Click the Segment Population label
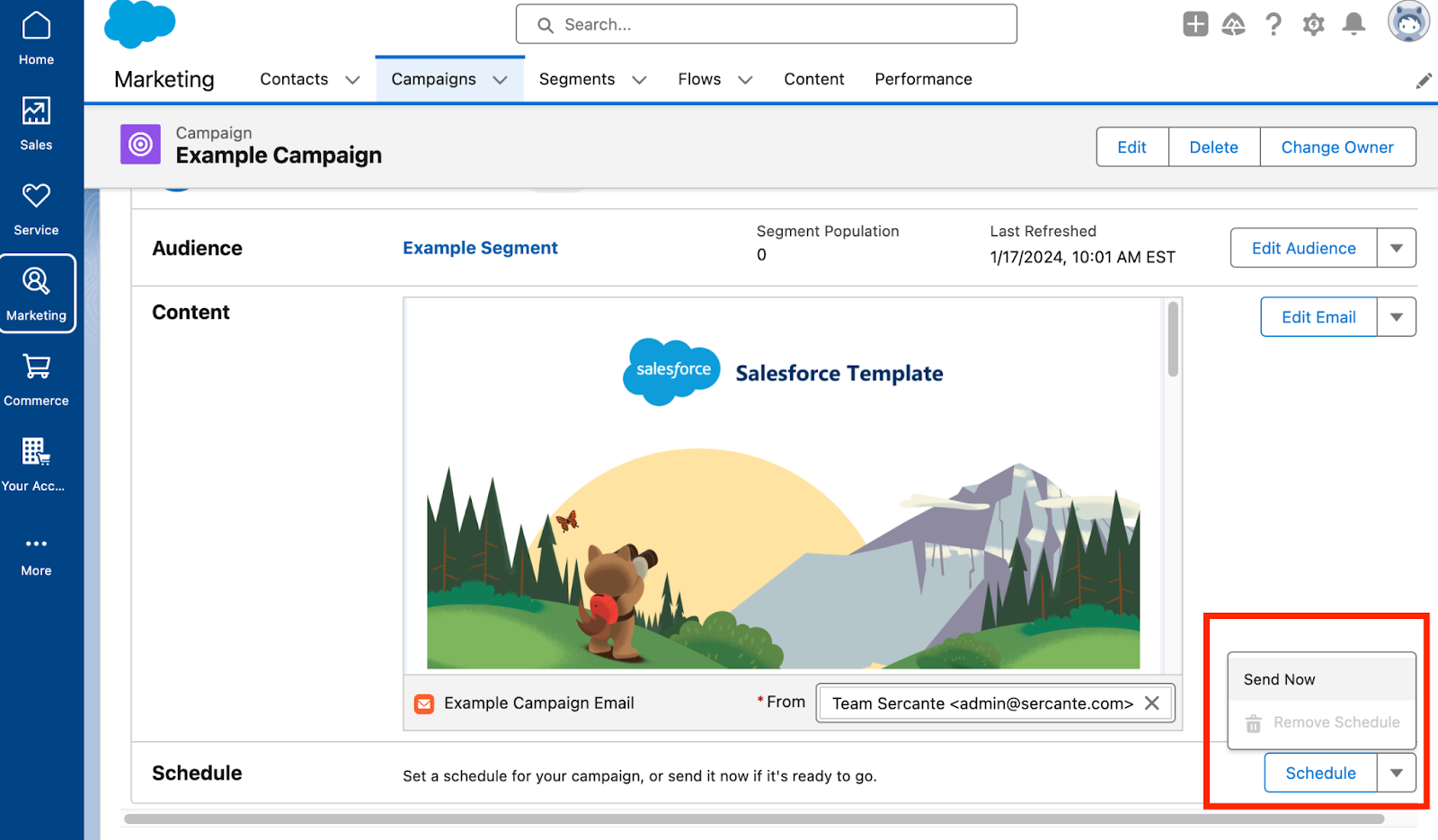 [828, 232]
